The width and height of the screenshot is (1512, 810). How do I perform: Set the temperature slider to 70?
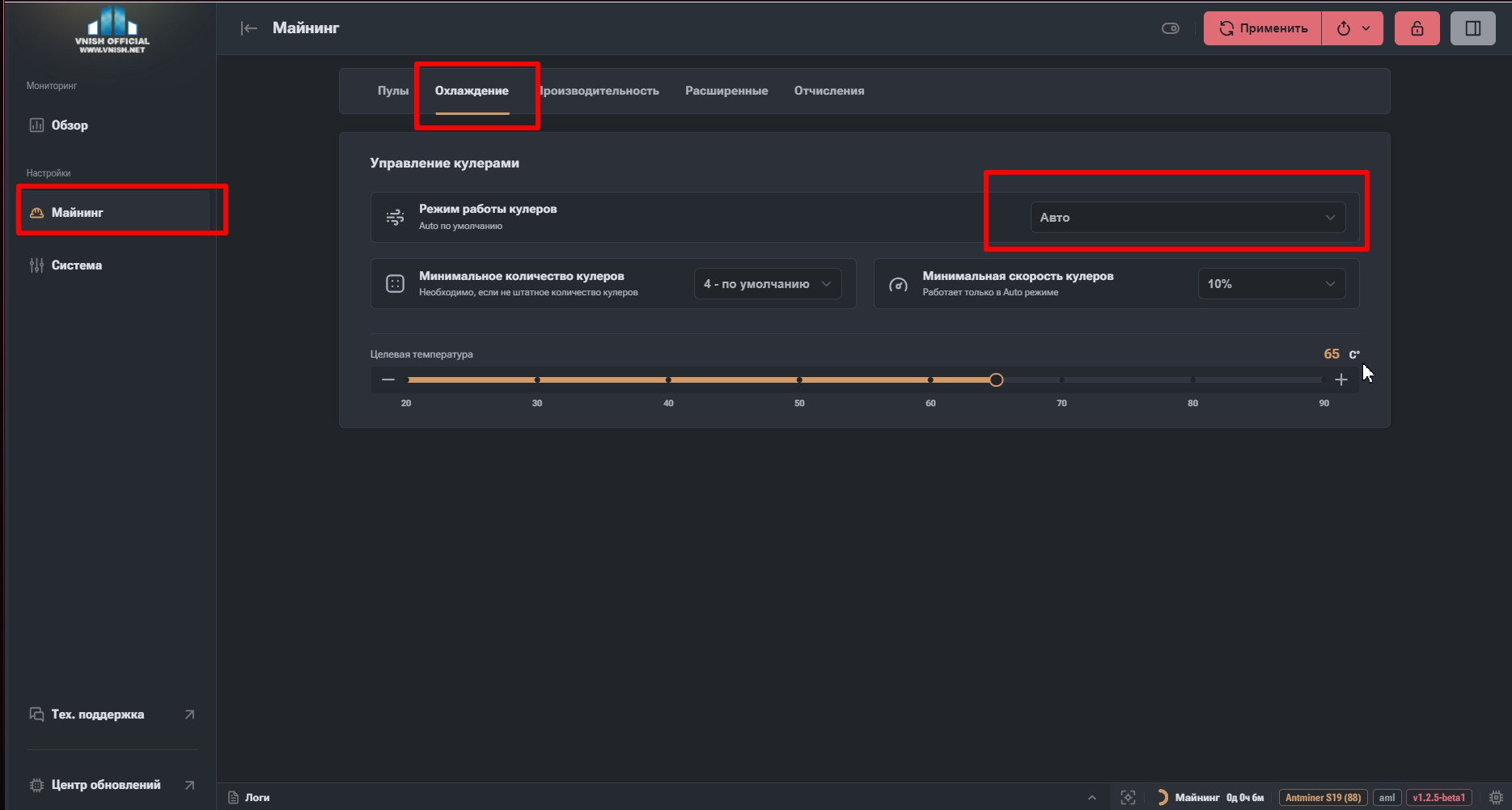pos(1061,380)
